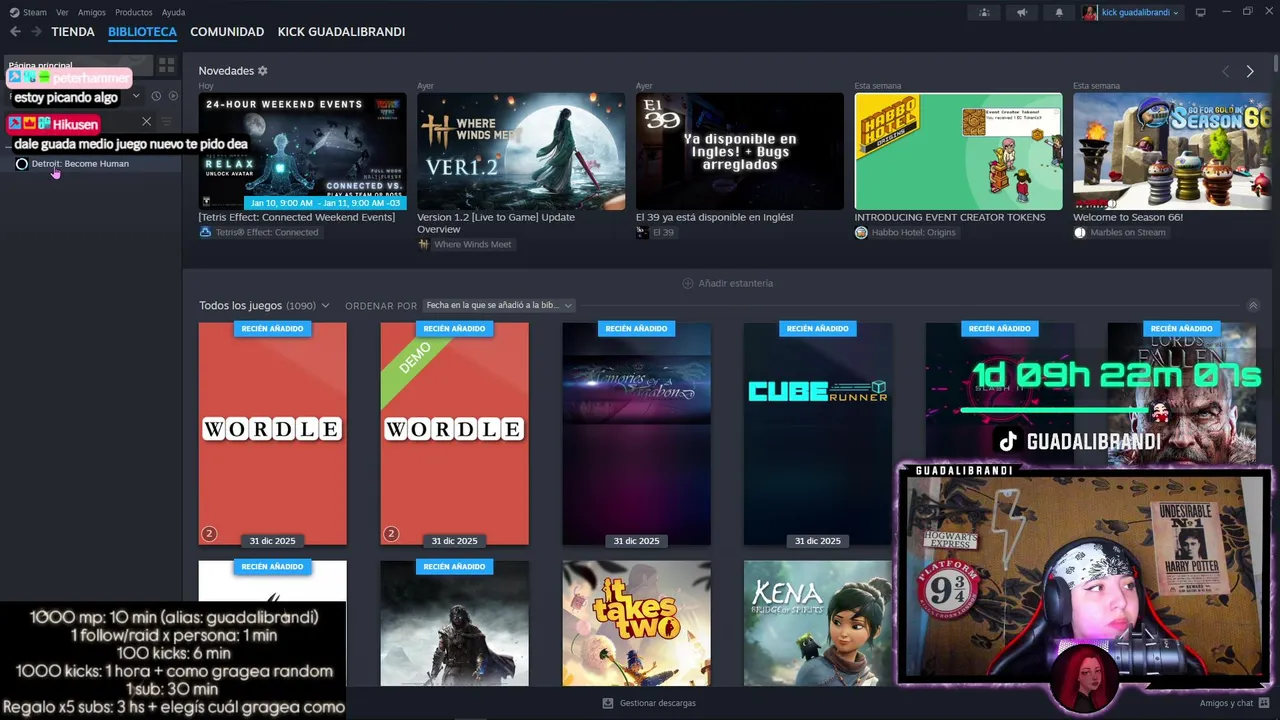Open the Marbles on Stream Season 66 thumbnail
This screenshot has width=1280, height=720.
[x=1172, y=151]
